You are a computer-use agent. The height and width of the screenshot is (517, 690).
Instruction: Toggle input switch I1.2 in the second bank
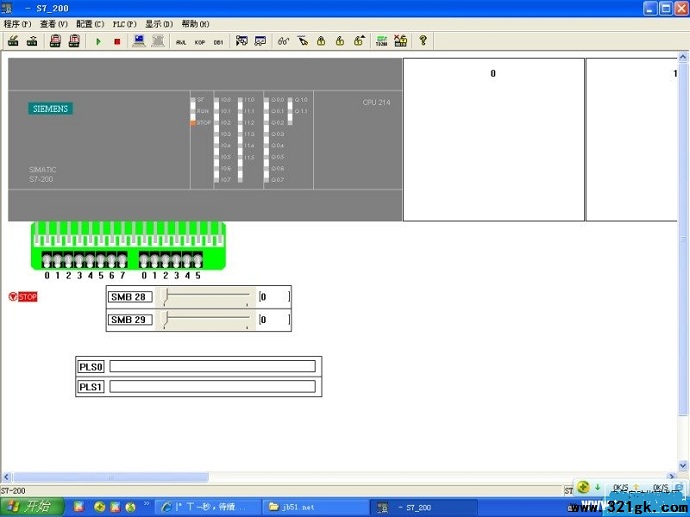[x=165, y=260]
